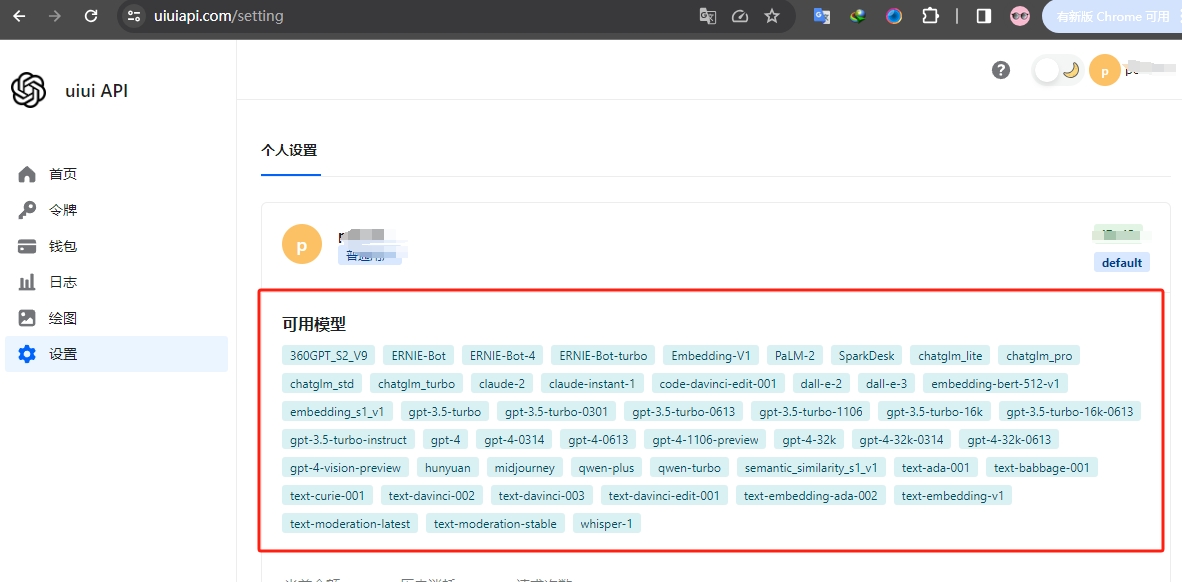Open 钱包 wallet page in sidebar
The width and height of the screenshot is (1182, 582).
pyautogui.click(x=117, y=247)
